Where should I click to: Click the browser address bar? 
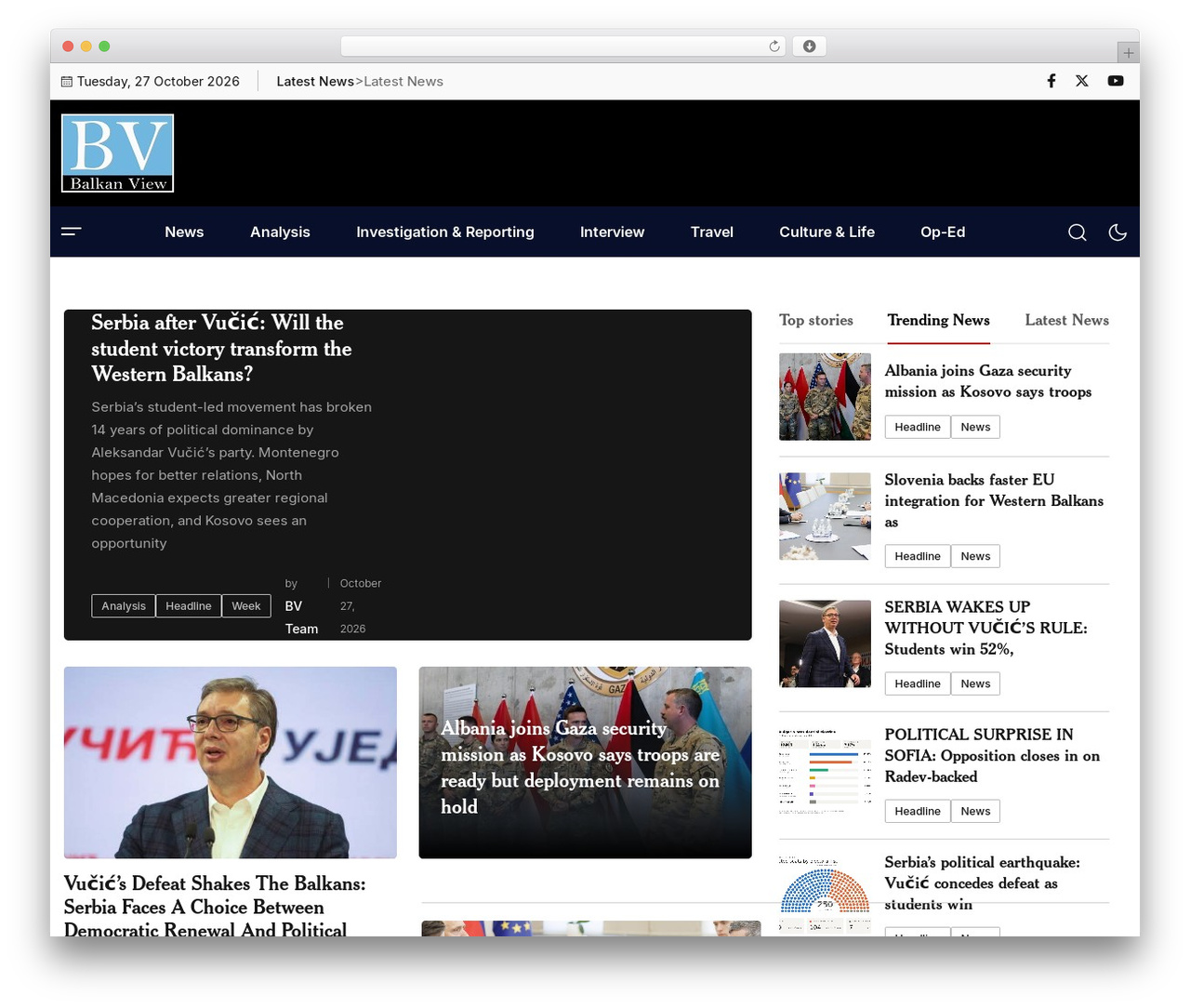click(562, 46)
